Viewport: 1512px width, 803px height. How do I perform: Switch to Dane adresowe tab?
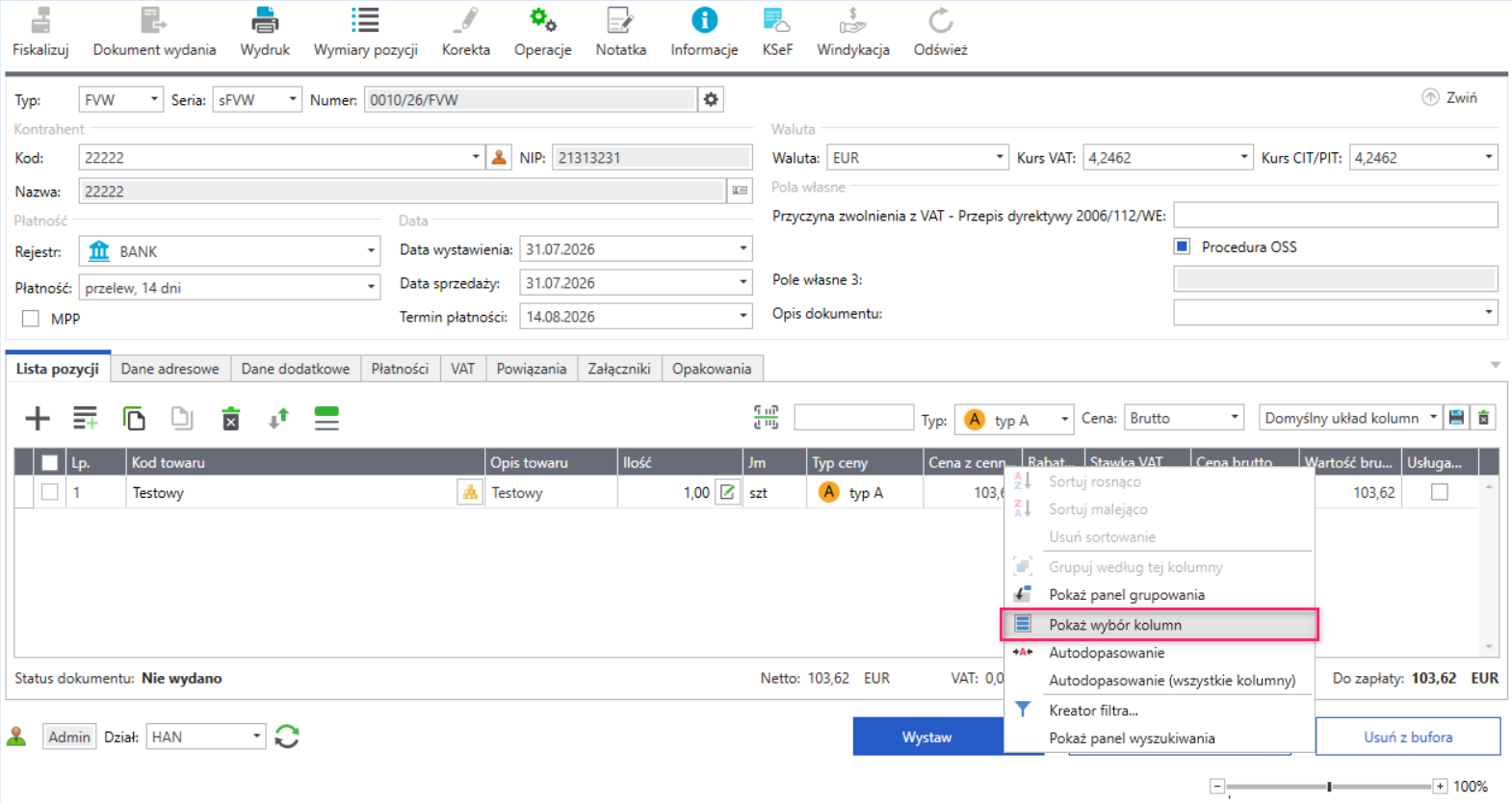point(169,369)
